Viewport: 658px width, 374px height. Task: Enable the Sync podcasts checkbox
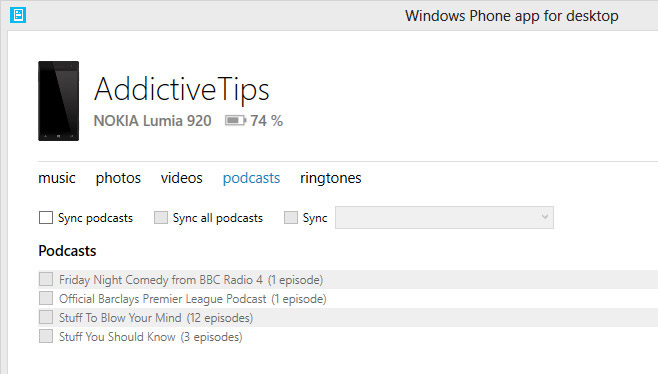[46, 217]
